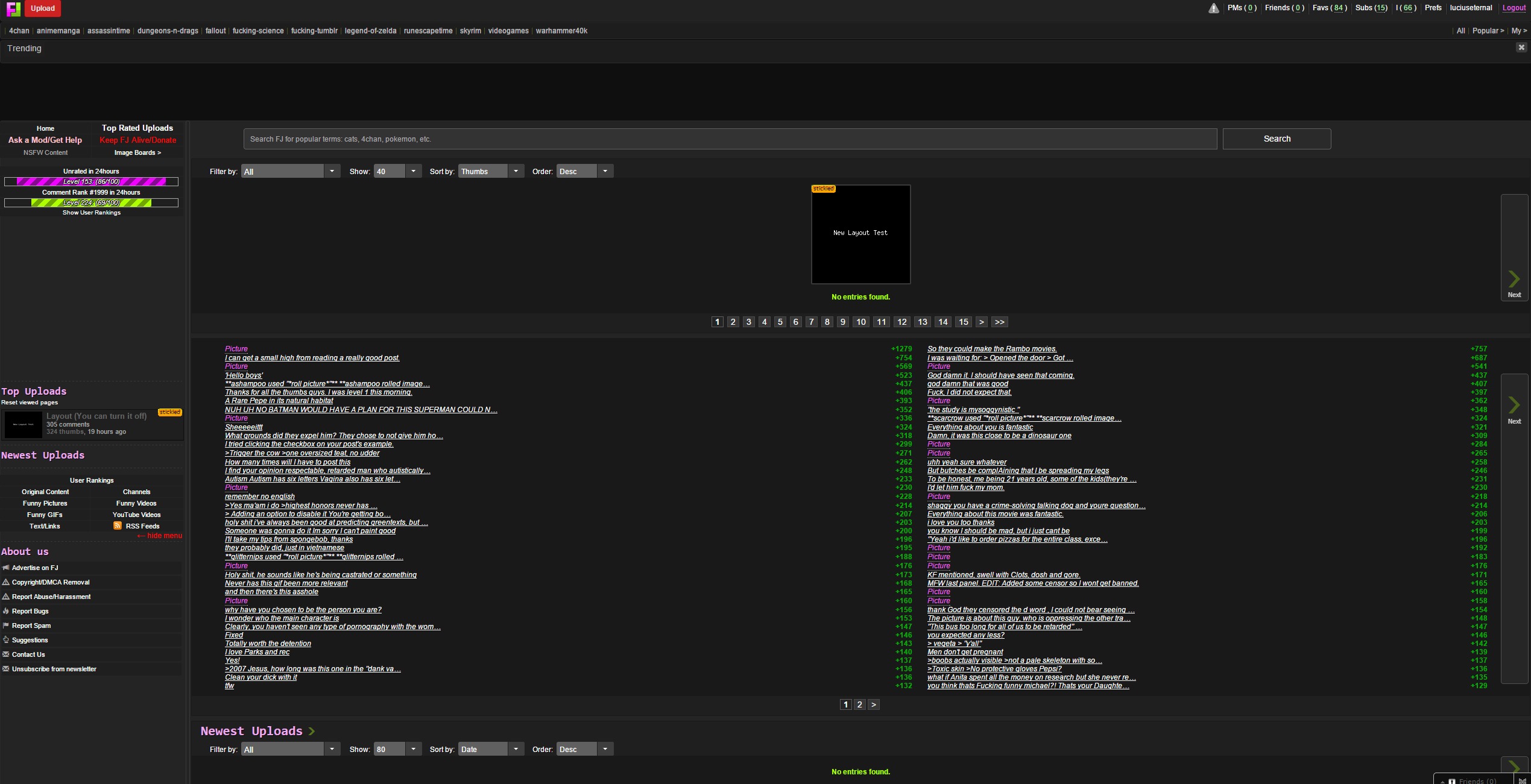This screenshot has width=1531, height=784.
Task: Click the orange RSS Feeds icon
Action: pyautogui.click(x=118, y=525)
